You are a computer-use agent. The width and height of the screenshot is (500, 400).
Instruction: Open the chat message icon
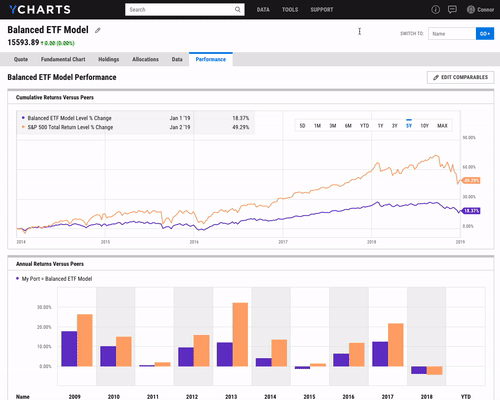(x=452, y=9)
